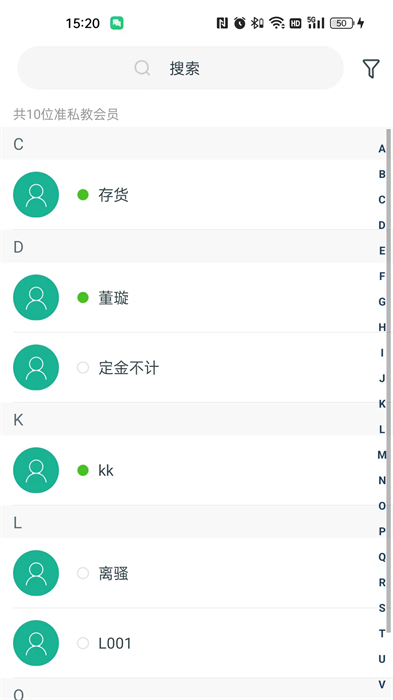Select the empty circle next to 离骚
Viewport: 393px width, 700px height.
[x=83, y=573]
